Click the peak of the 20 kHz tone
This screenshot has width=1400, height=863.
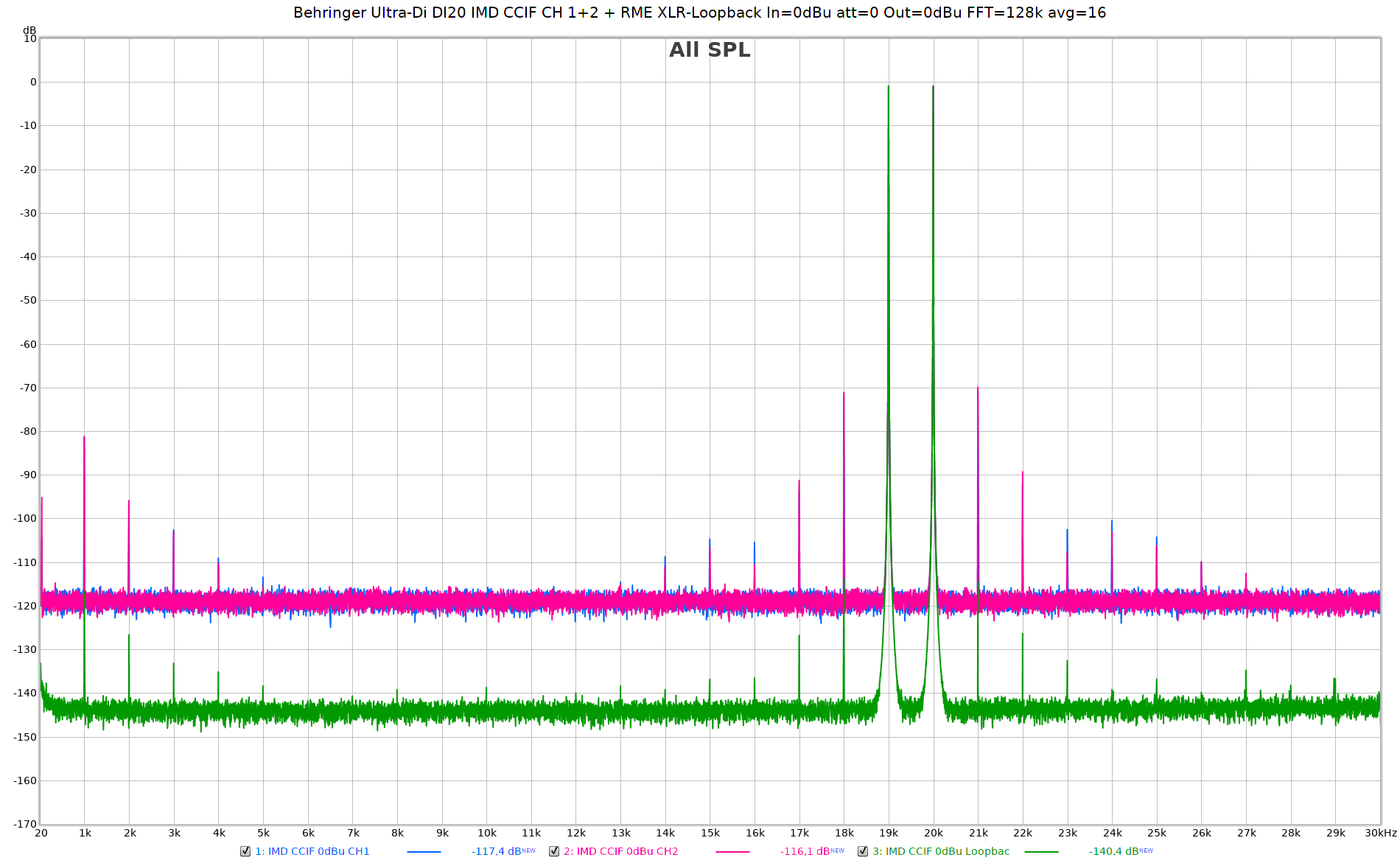coord(934,86)
